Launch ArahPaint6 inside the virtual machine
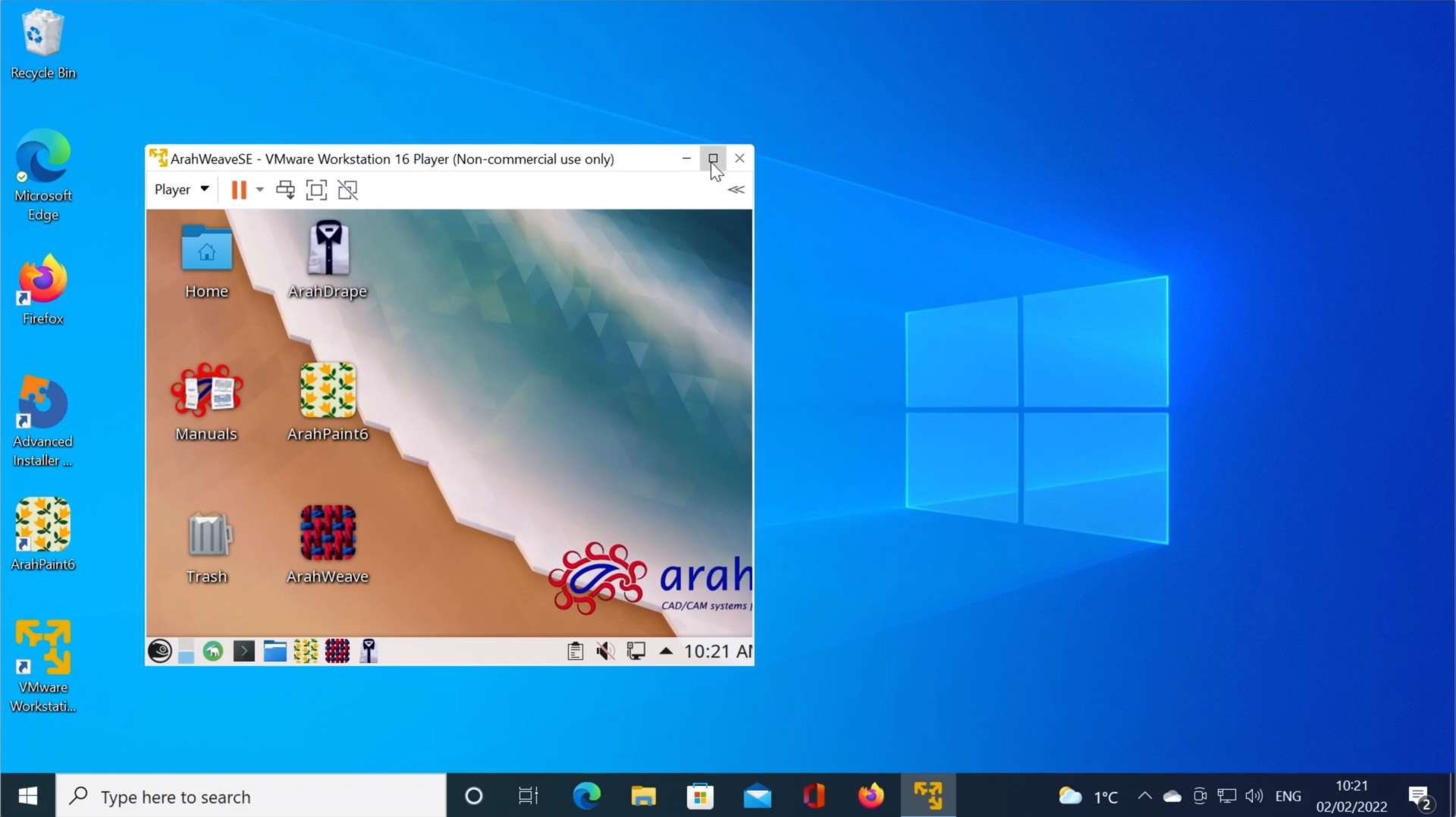This screenshot has height=817, width=1456. [x=328, y=402]
